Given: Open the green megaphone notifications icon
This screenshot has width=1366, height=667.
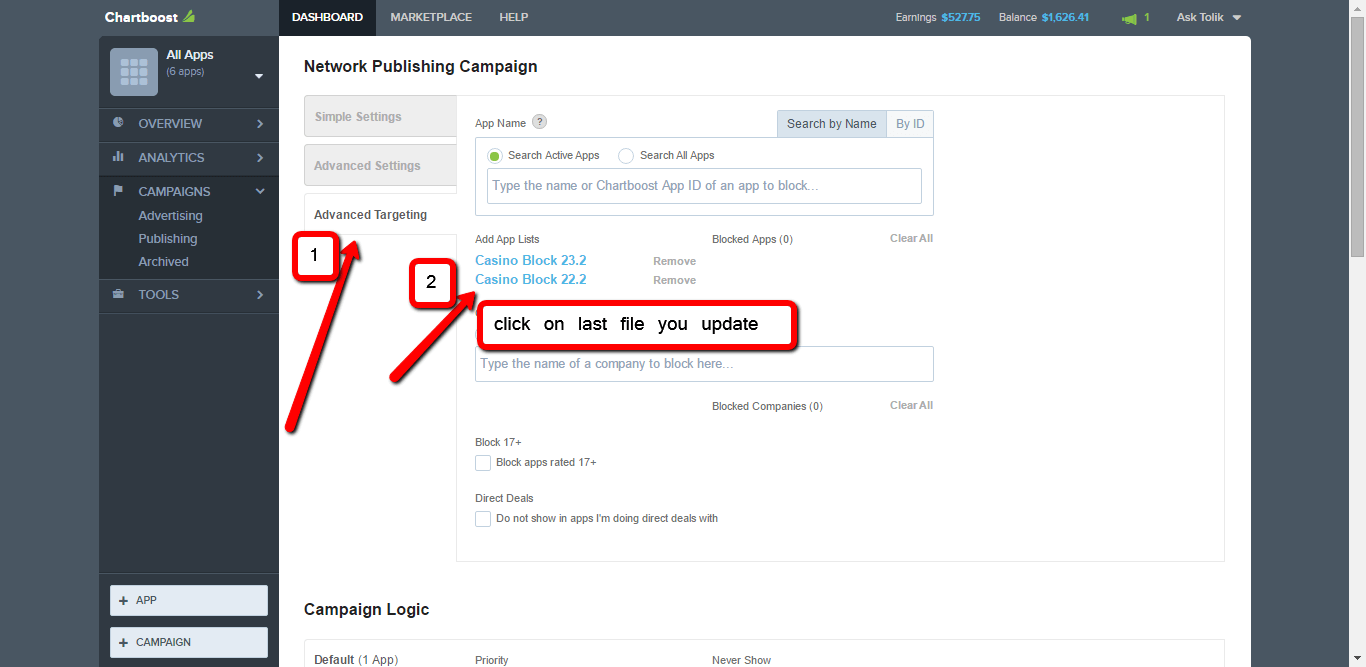Looking at the screenshot, I should [1129, 18].
